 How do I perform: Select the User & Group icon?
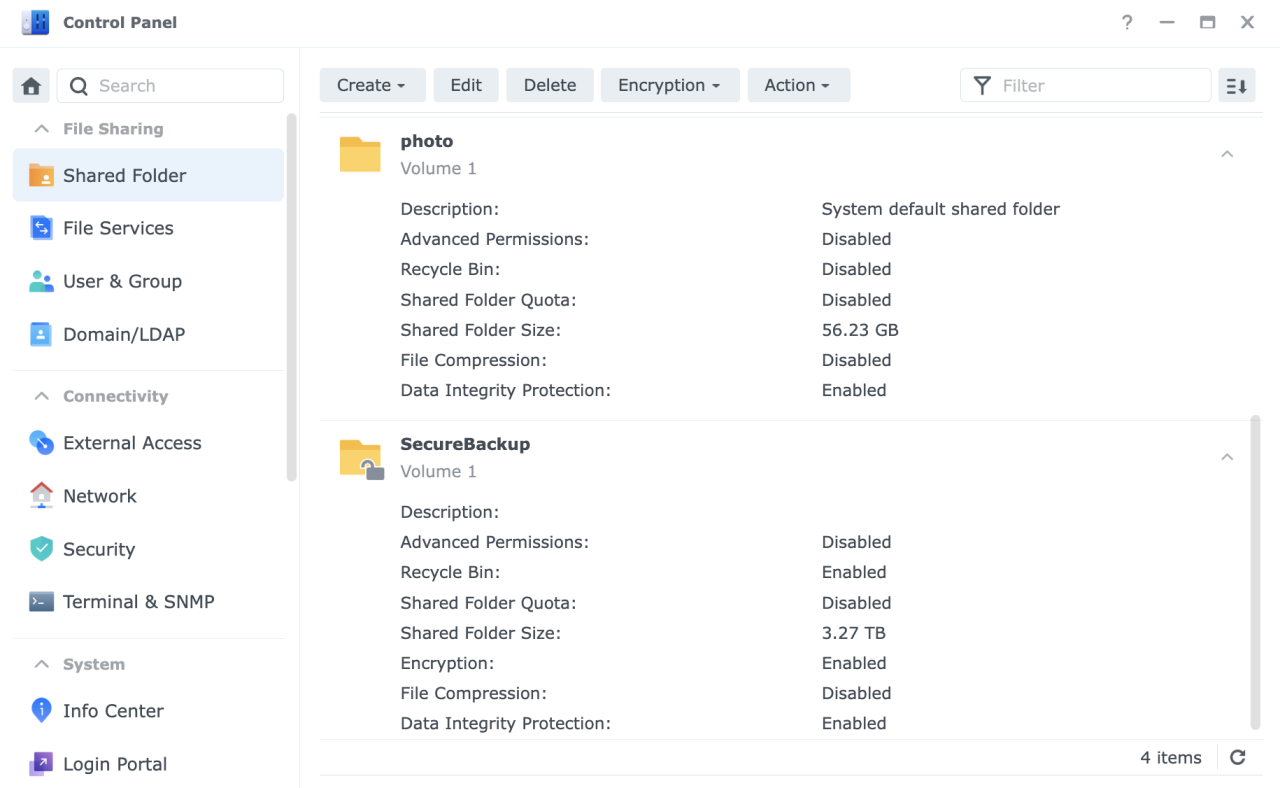(x=42, y=281)
